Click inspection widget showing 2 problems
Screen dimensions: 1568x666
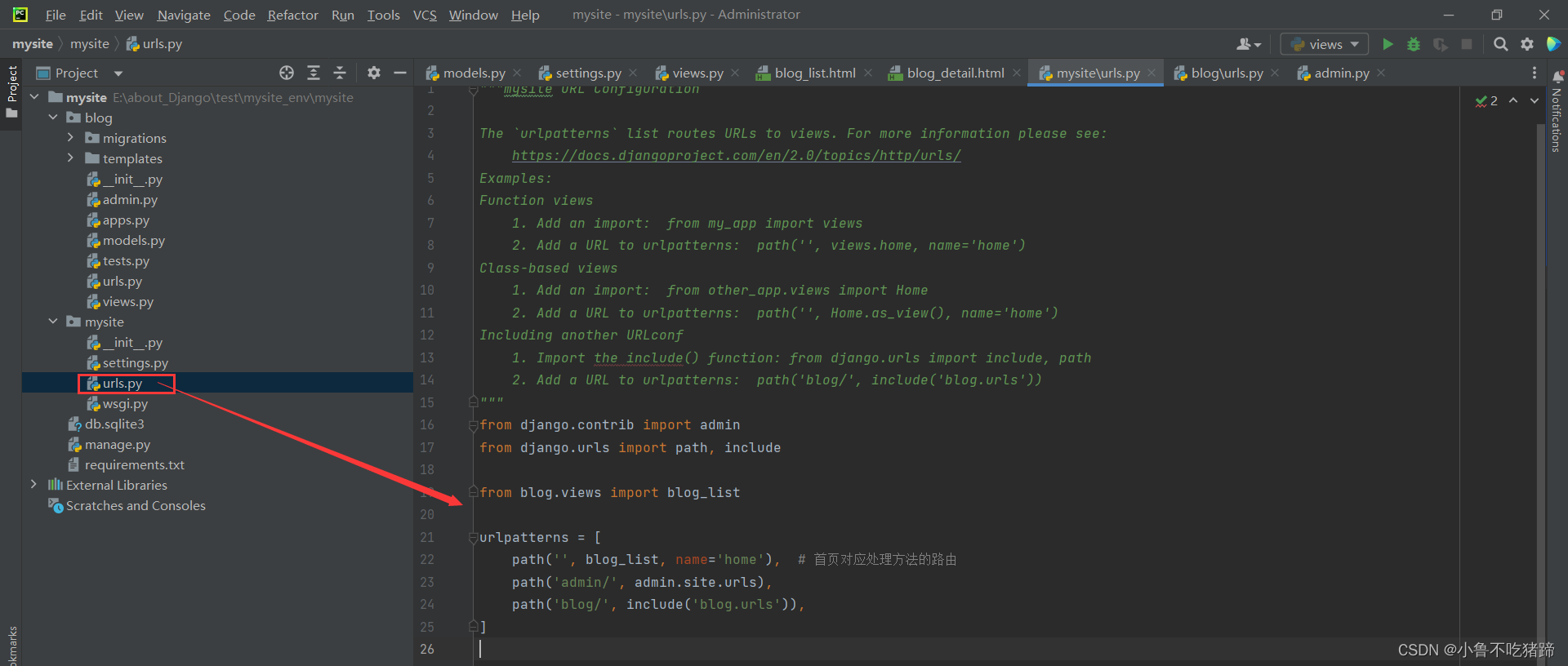click(1486, 100)
